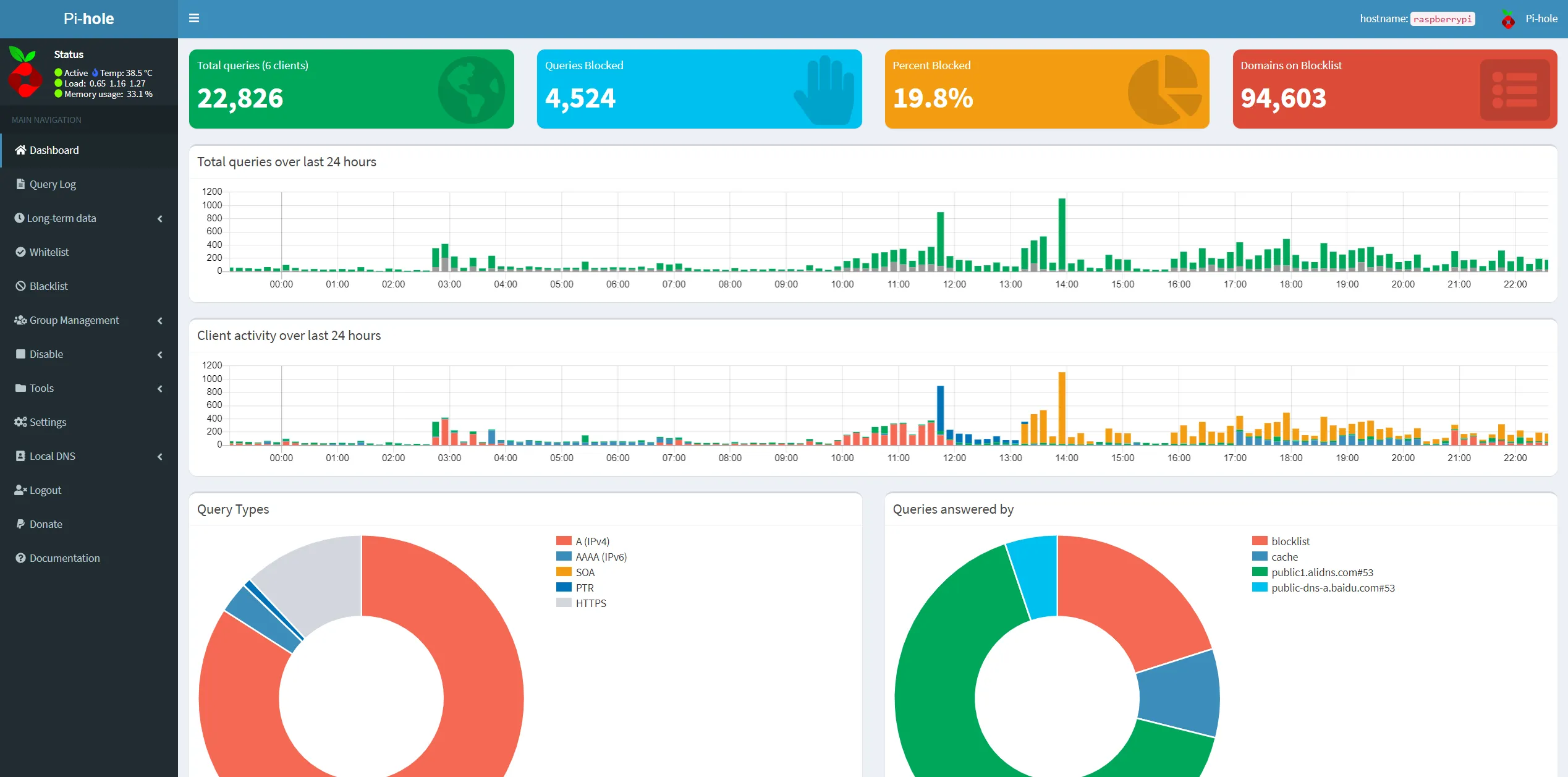
Task: Click the Donate PayPal icon
Action: [x=20, y=524]
